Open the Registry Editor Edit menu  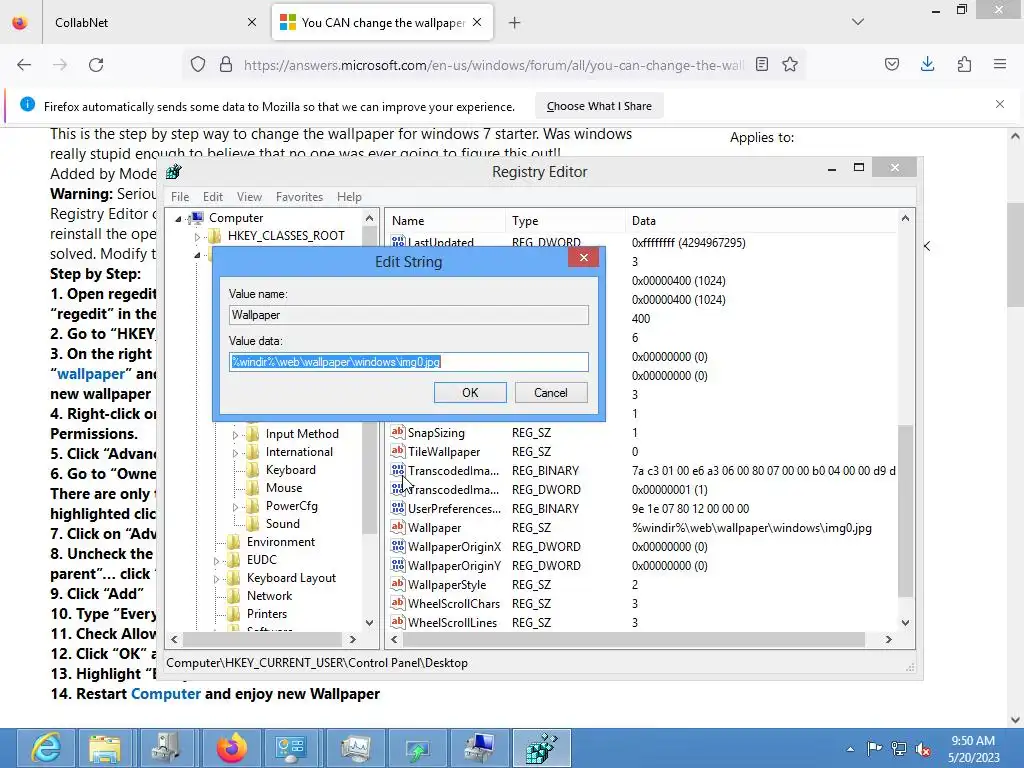[x=213, y=197]
